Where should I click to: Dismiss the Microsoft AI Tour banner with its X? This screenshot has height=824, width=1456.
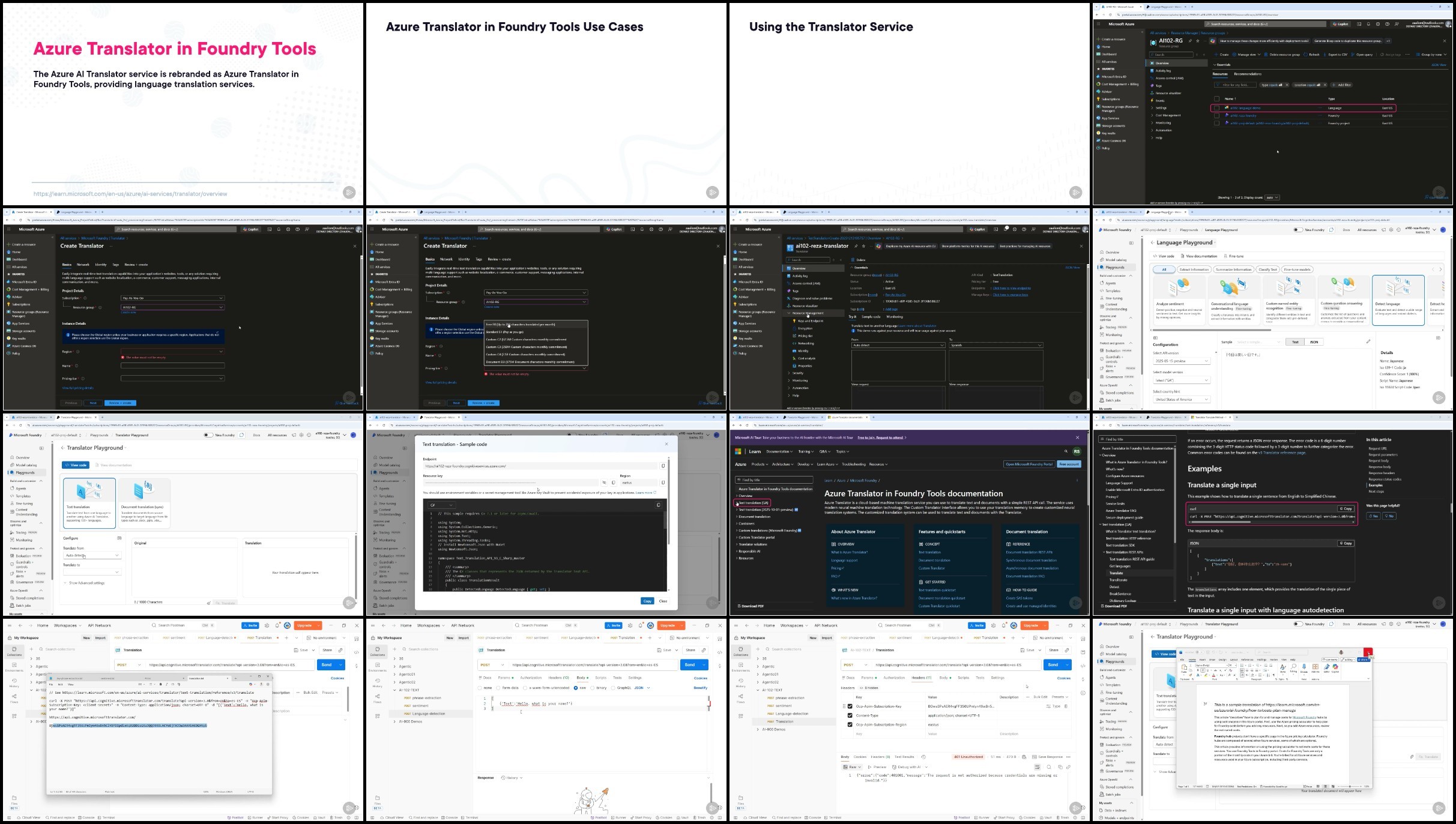coord(1077,438)
